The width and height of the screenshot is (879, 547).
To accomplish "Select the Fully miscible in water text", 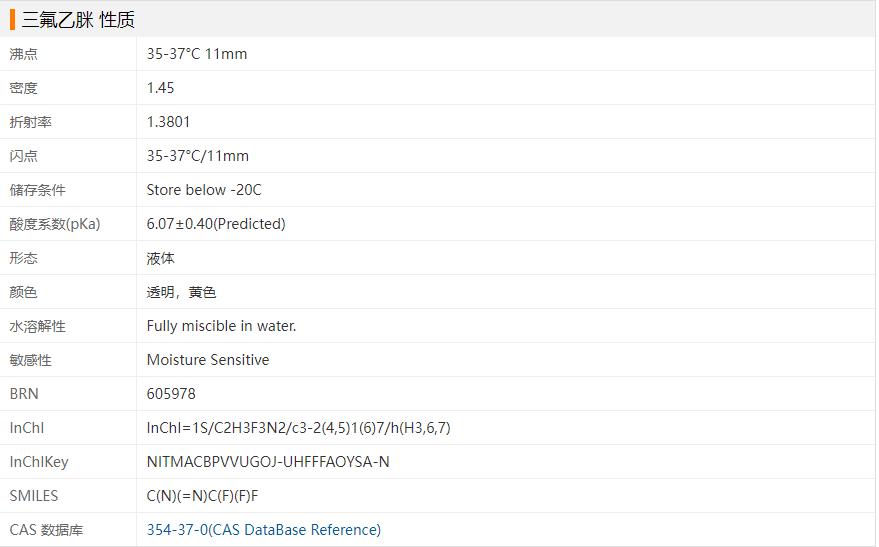I will [x=221, y=326].
